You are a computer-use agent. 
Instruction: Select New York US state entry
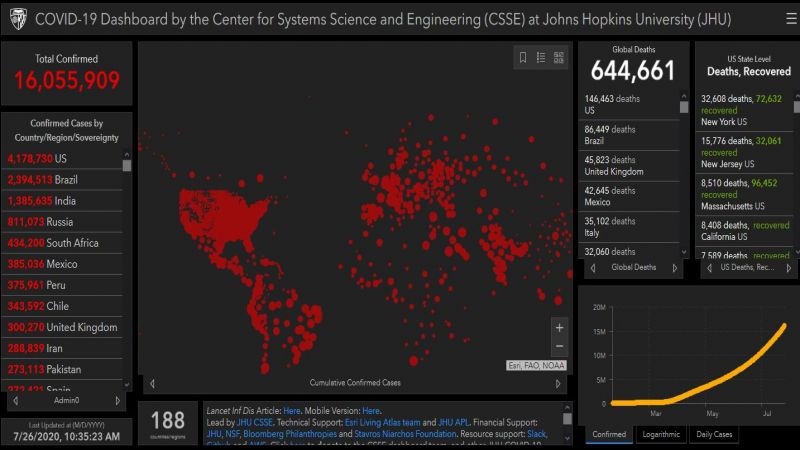744,110
